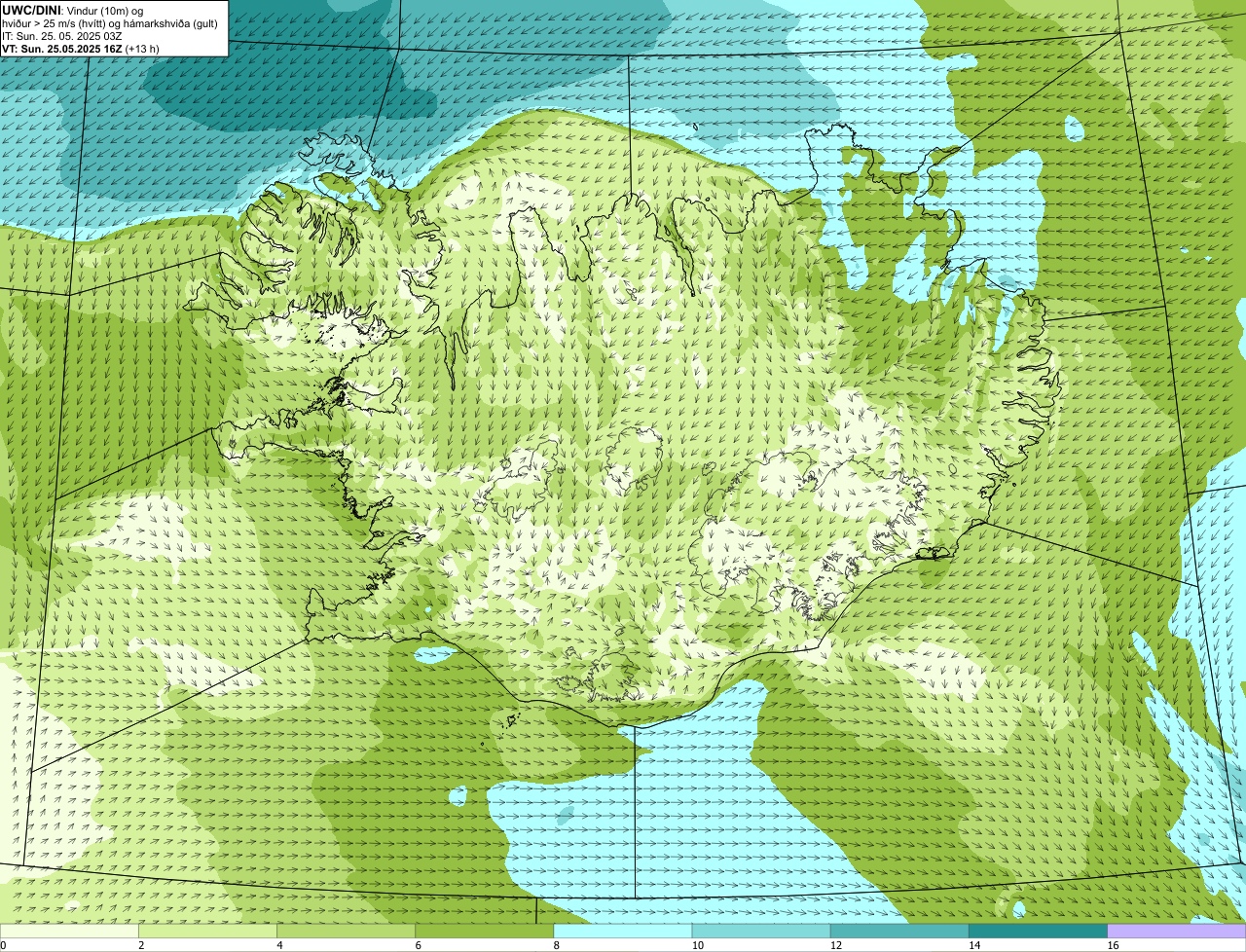Select the pale cream 0–2 m/s color band
This screenshot has width=1246, height=952.
69,932
